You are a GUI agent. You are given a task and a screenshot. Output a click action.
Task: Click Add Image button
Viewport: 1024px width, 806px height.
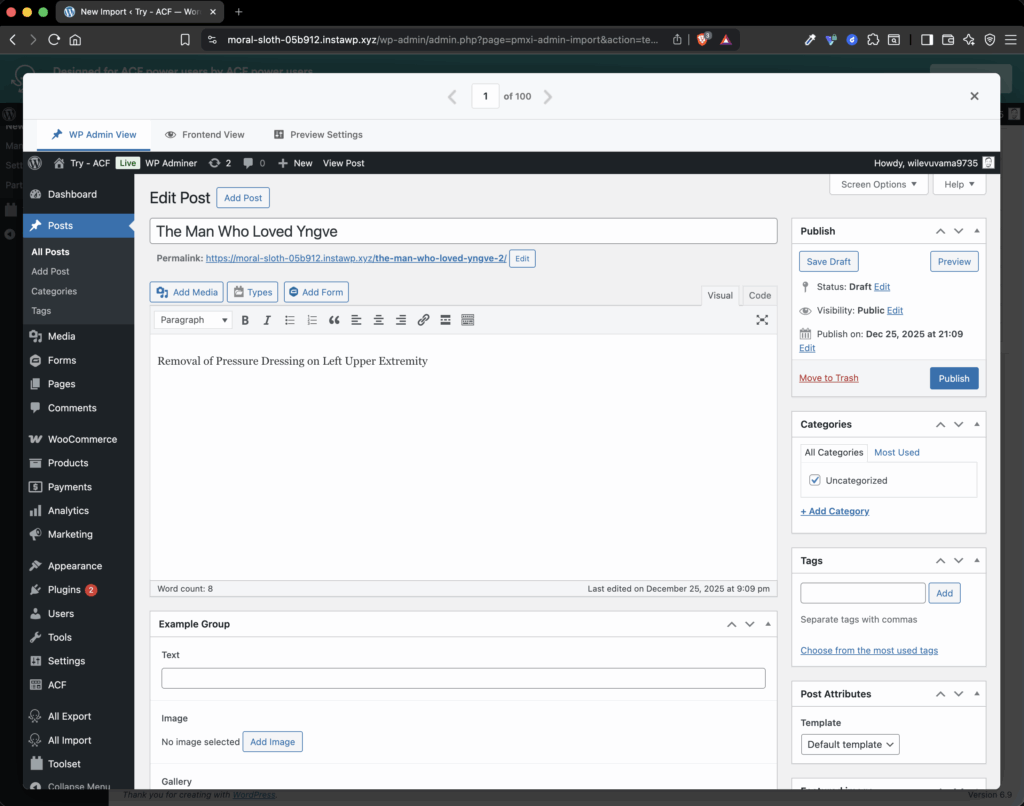point(272,742)
